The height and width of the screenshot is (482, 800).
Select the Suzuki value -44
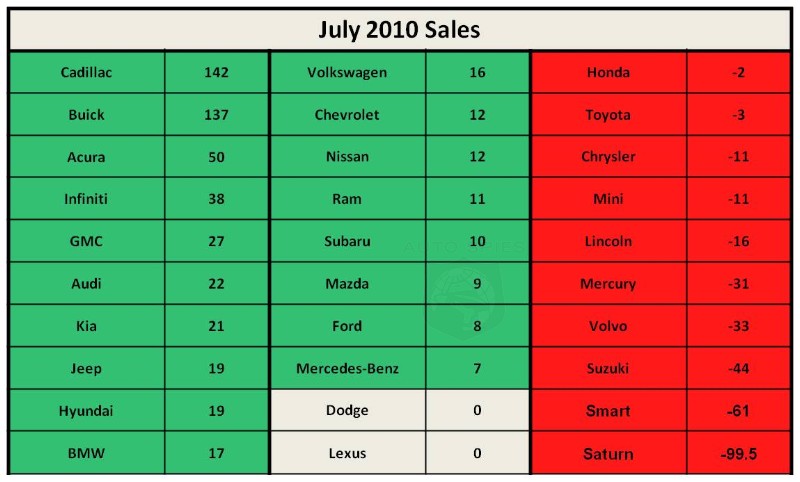tap(739, 369)
